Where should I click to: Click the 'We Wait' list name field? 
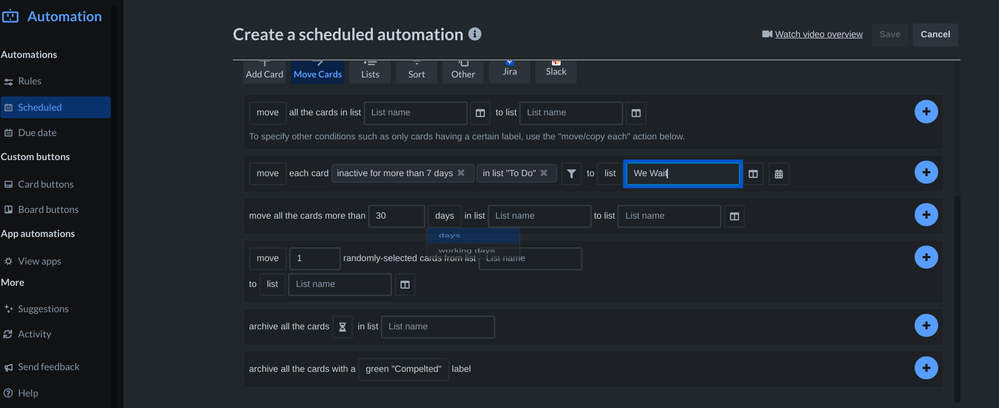pyautogui.click(x=683, y=173)
